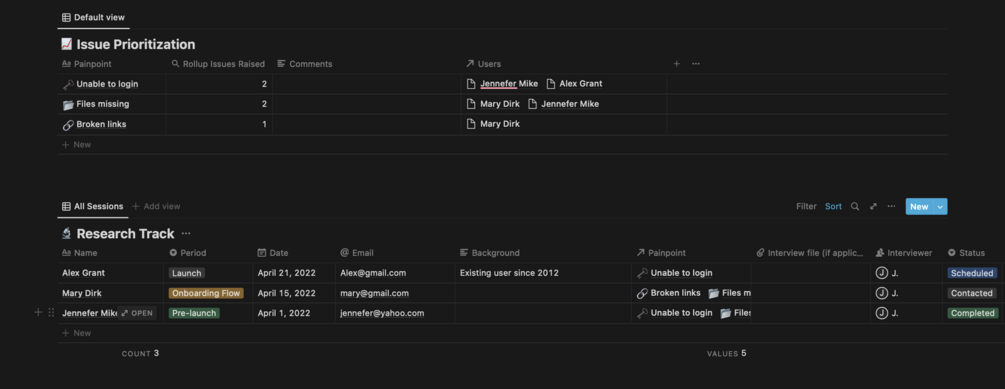Click the Name column header in Research Track
The width and height of the screenshot is (1005, 389).
80,253
